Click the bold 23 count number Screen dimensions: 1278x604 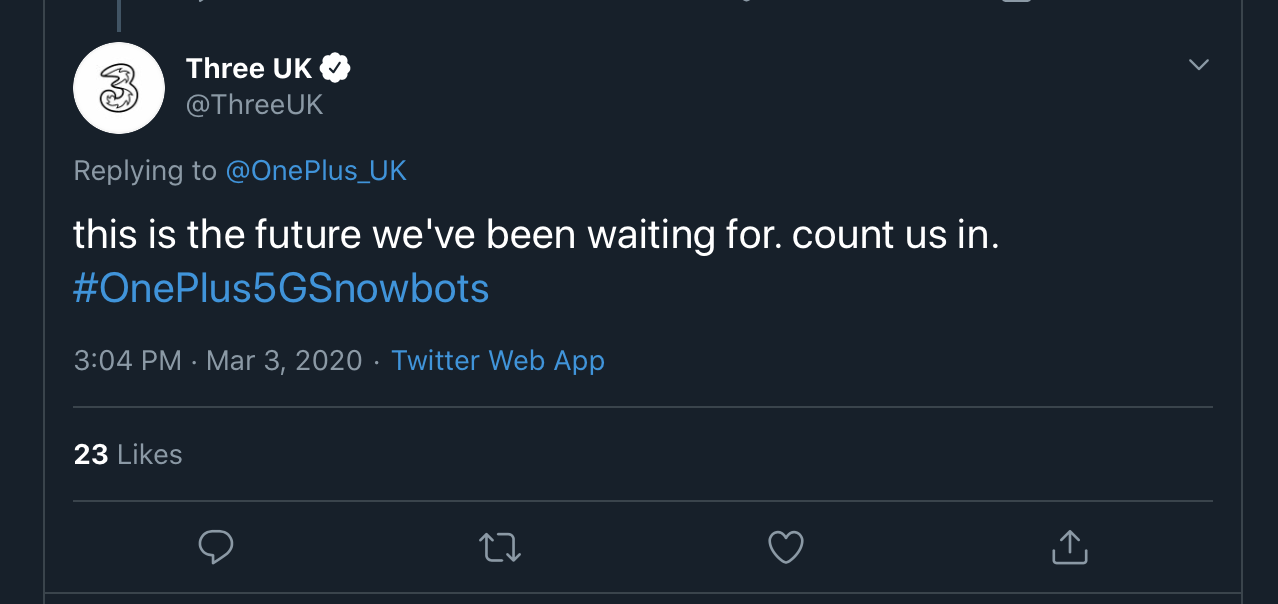91,455
